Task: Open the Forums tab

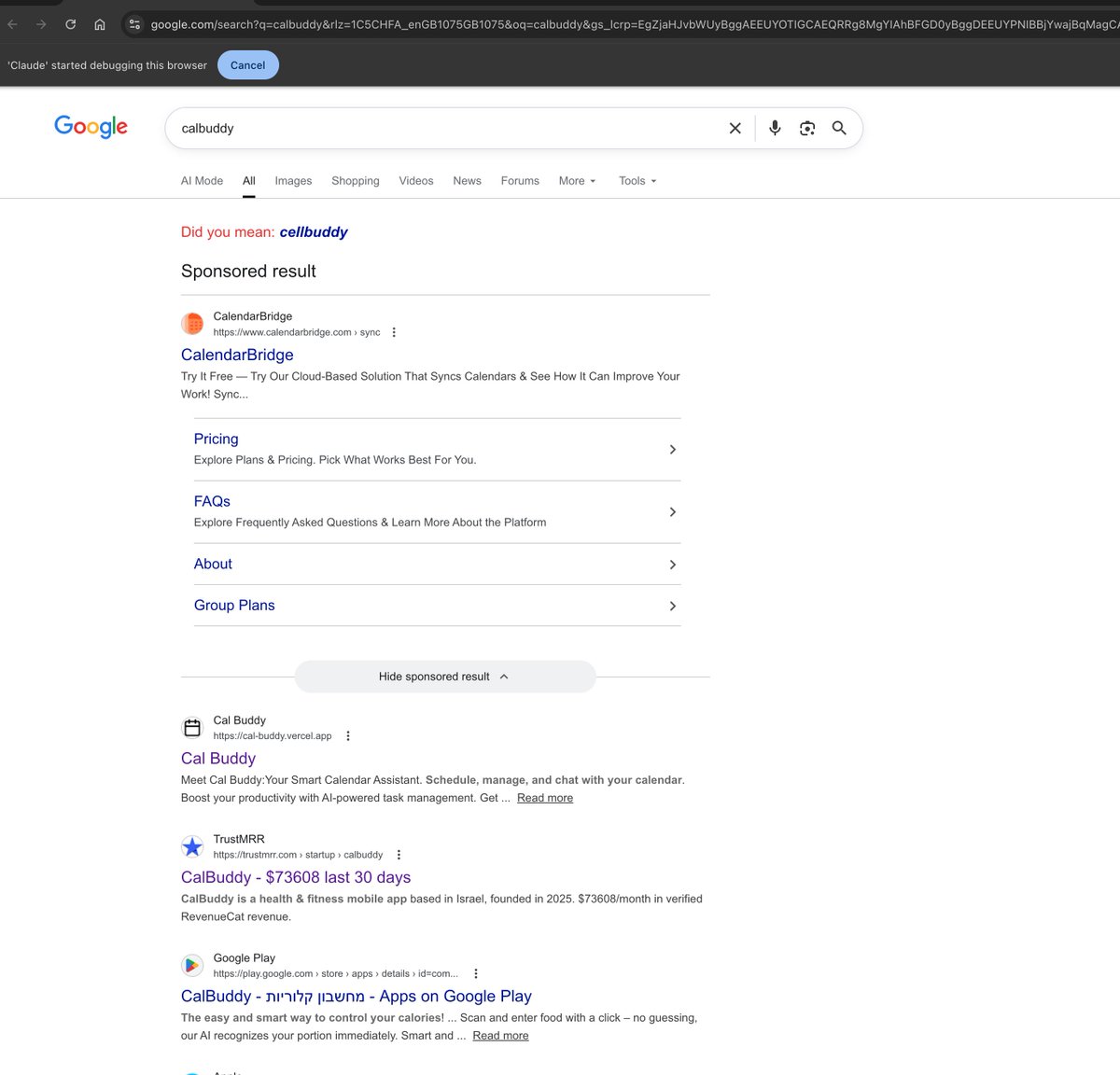Action: coord(520,181)
